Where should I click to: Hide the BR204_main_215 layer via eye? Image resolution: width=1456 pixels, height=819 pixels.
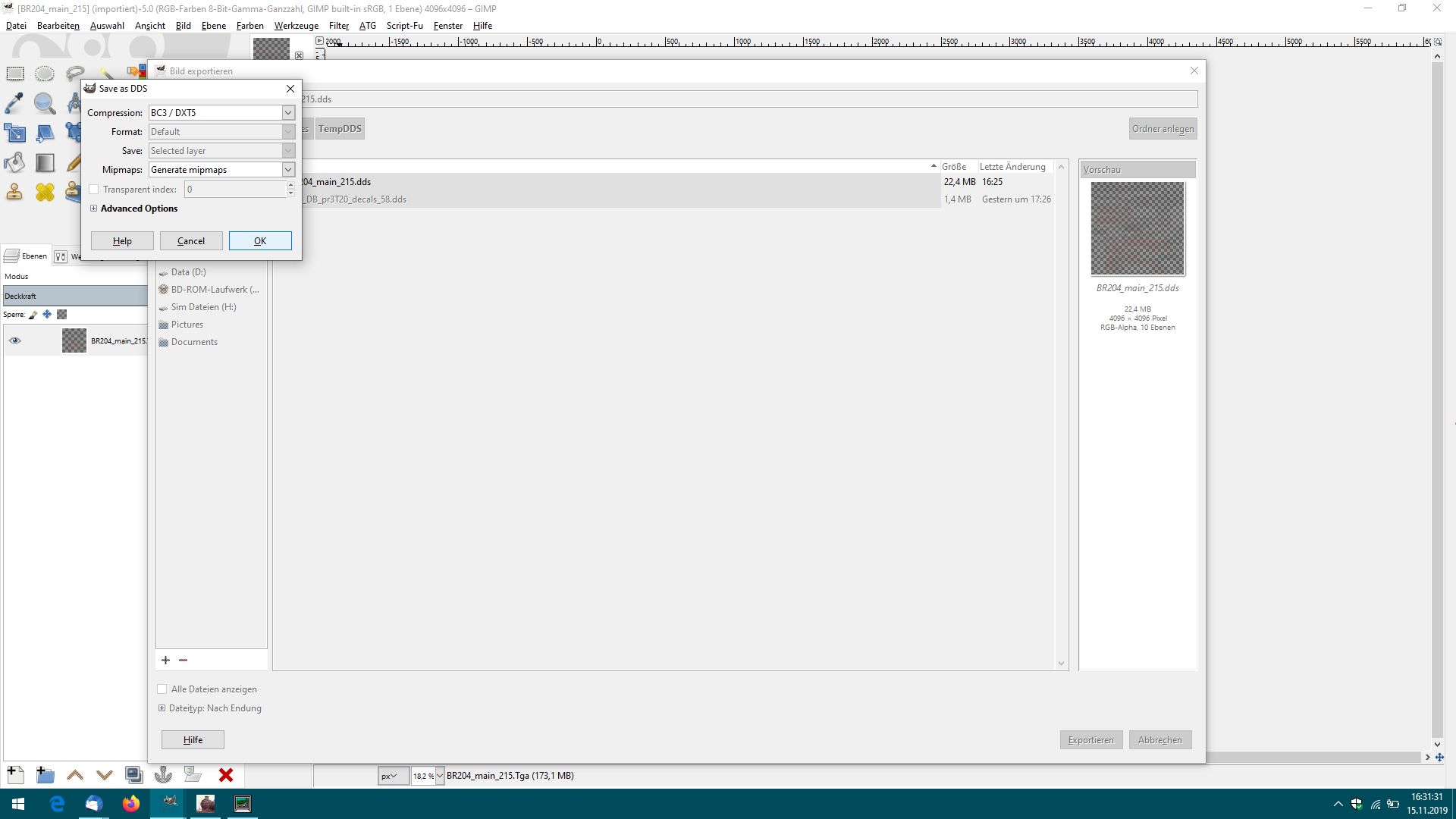point(14,340)
